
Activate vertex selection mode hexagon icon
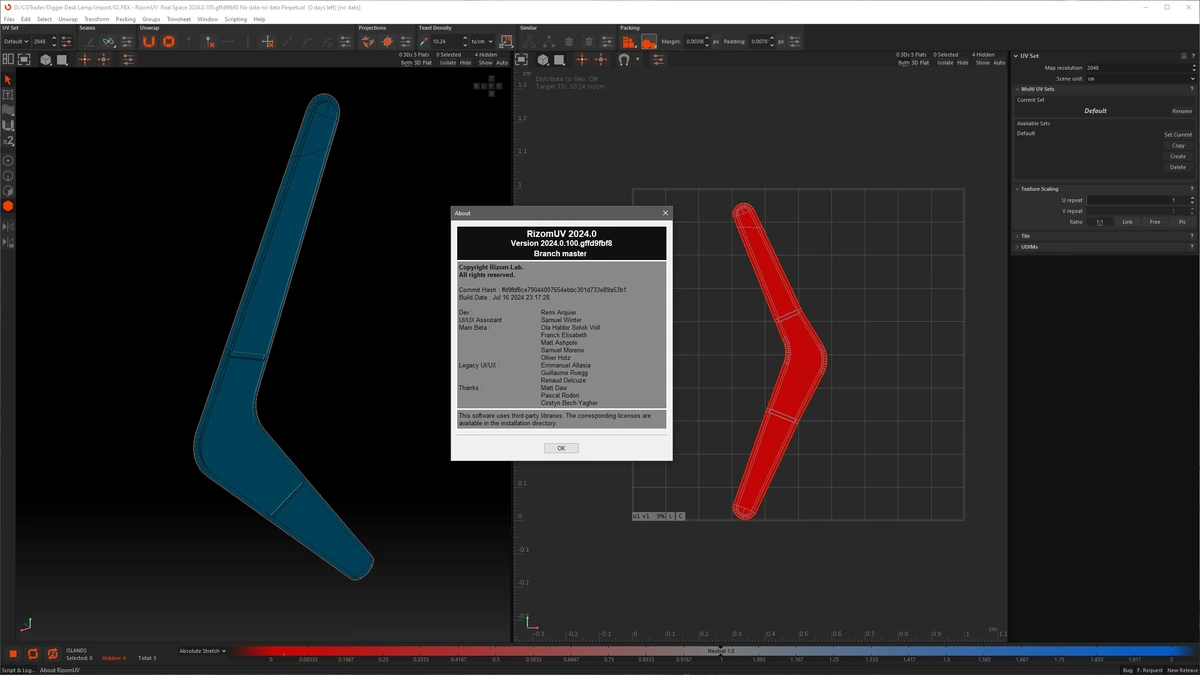[8, 160]
